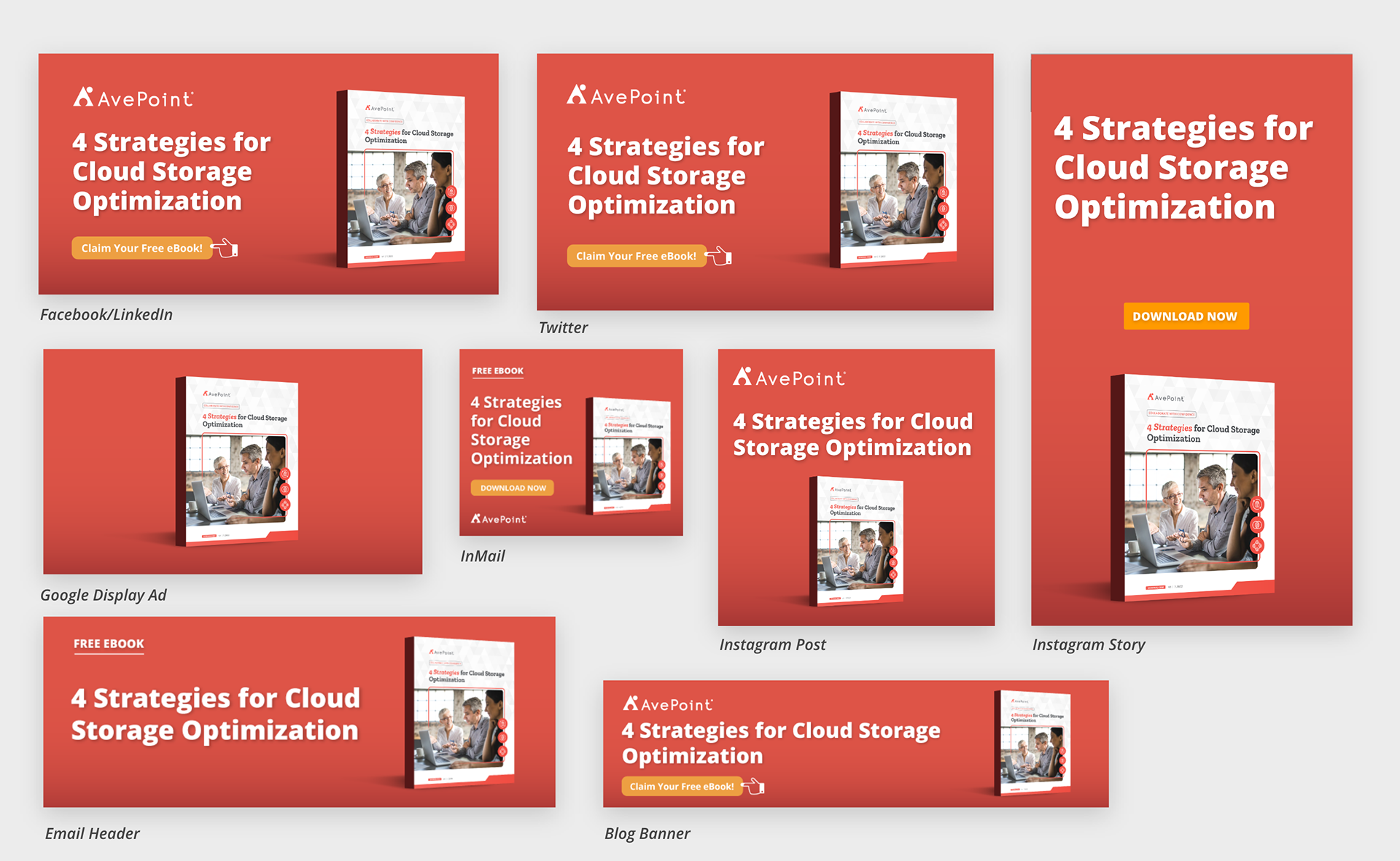Click the Instagram Story caption
Screen dimensions: 1400x861
(1089, 644)
